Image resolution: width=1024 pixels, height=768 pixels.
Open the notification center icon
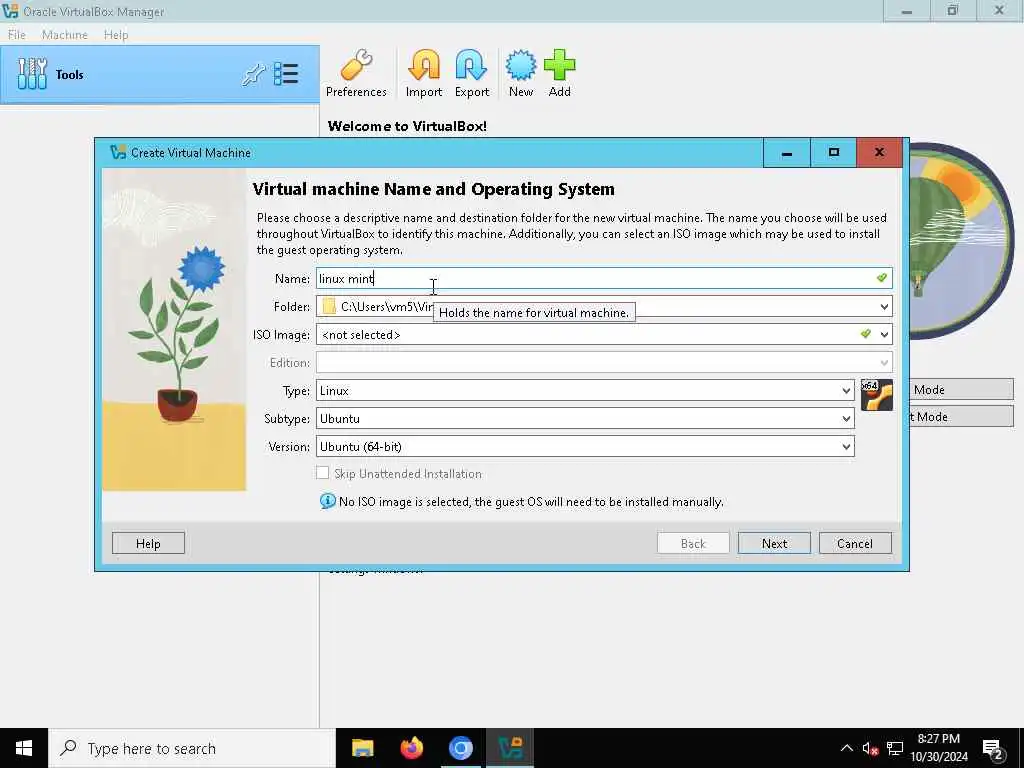[993, 748]
